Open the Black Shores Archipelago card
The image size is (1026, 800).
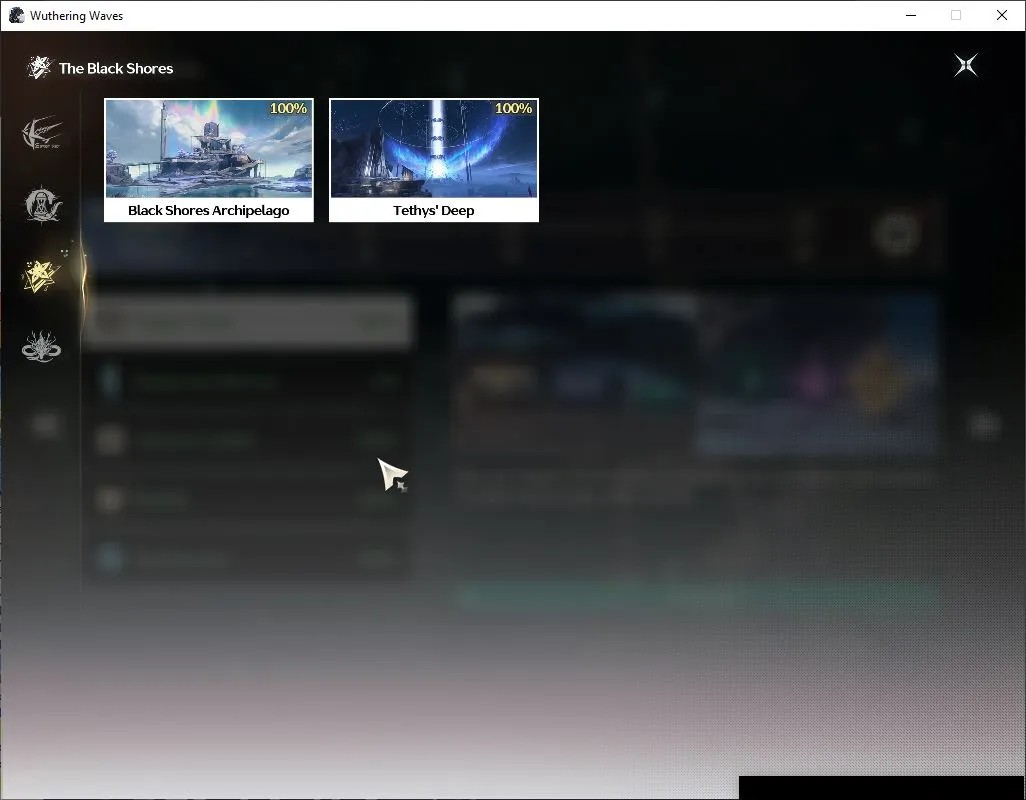coord(209,160)
